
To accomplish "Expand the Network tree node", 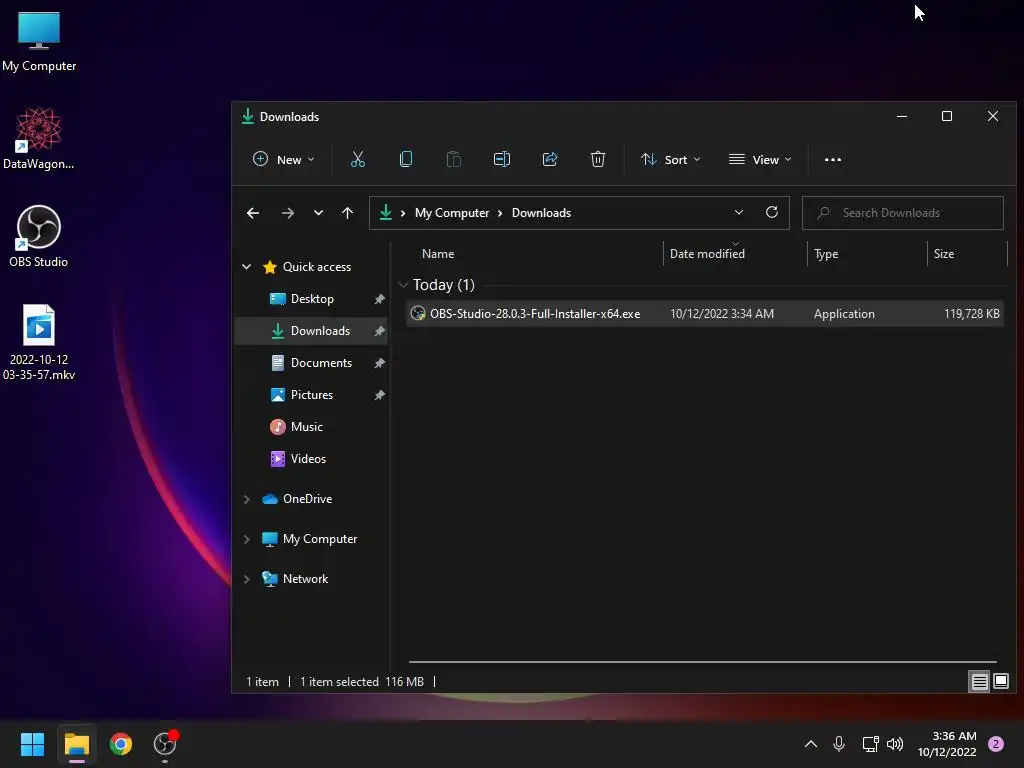I will (x=246, y=579).
